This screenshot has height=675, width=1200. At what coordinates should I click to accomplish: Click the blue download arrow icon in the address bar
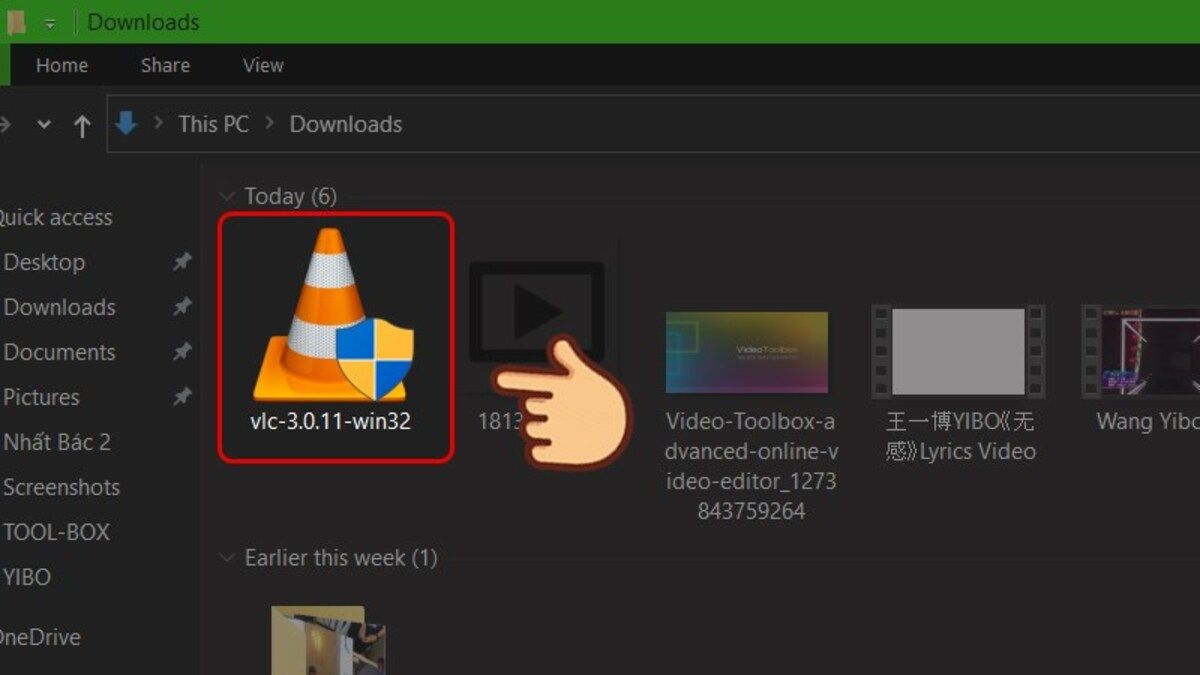point(126,123)
